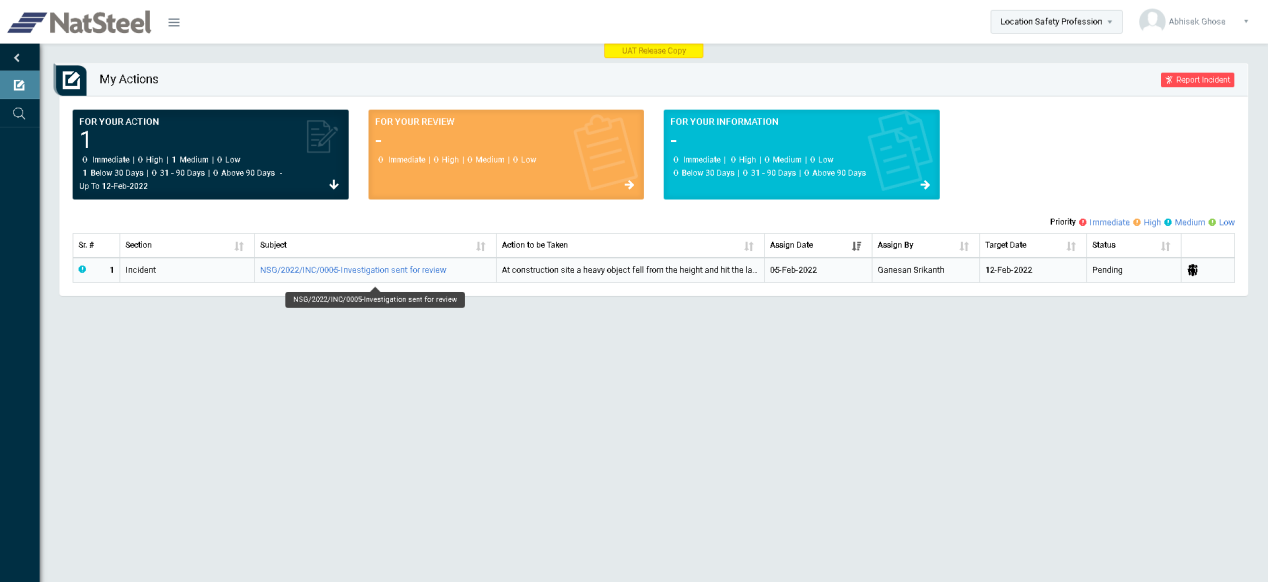The width and height of the screenshot is (1268, 582).
Task: Open NSG/2022/INC/0005 Investigation sent for review link
Action: (x=353, y=270)
